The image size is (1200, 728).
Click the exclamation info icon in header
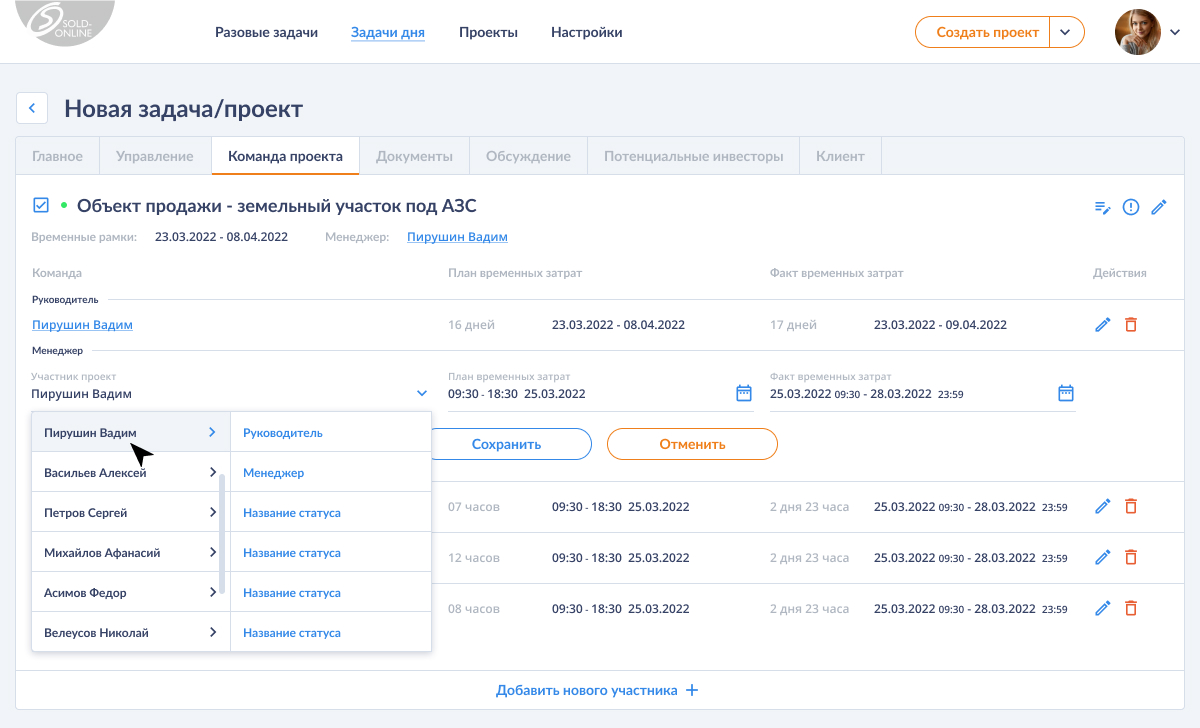pos(1131,207)
